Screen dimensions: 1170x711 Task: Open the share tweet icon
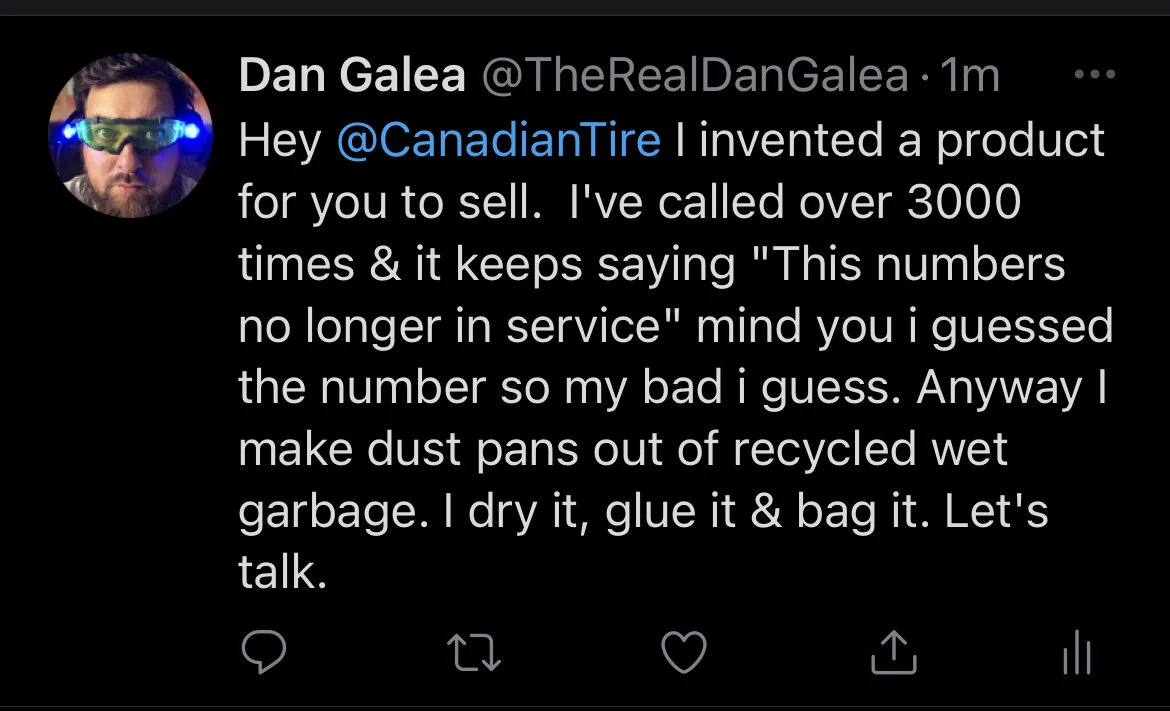point(893,651)
